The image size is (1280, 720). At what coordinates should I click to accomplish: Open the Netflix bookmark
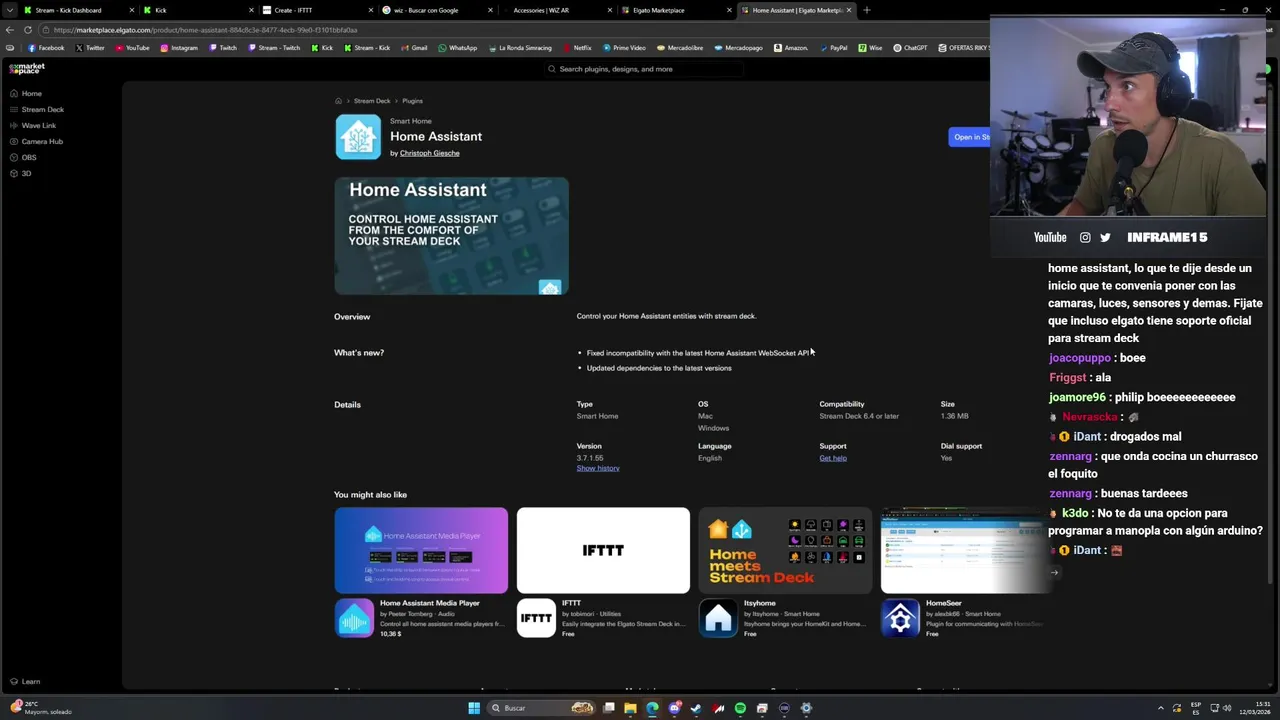577,48
